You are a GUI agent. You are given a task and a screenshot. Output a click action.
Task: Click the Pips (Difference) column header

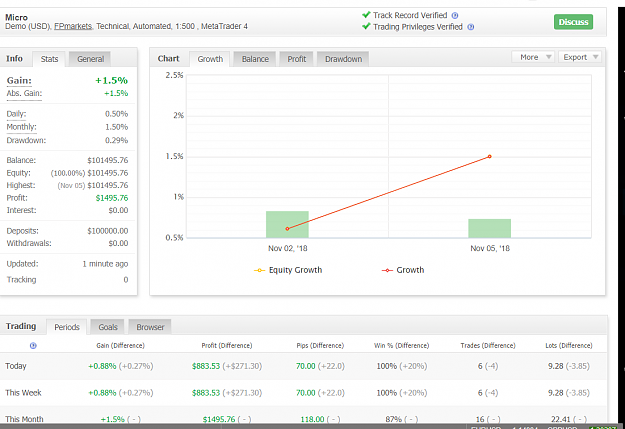(320, 346)
